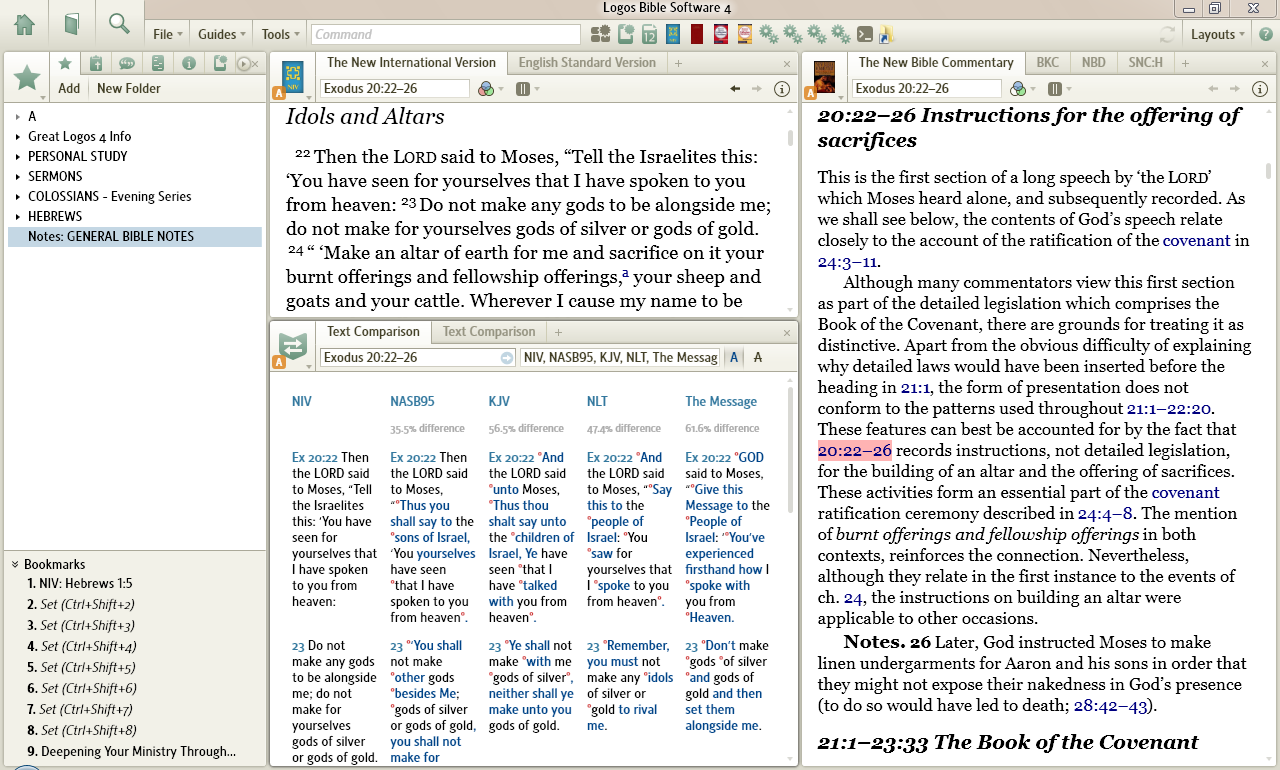1280x770 pixels.
Task: Open the Great Logos 4 Info folder
Action: click(79, 137)
